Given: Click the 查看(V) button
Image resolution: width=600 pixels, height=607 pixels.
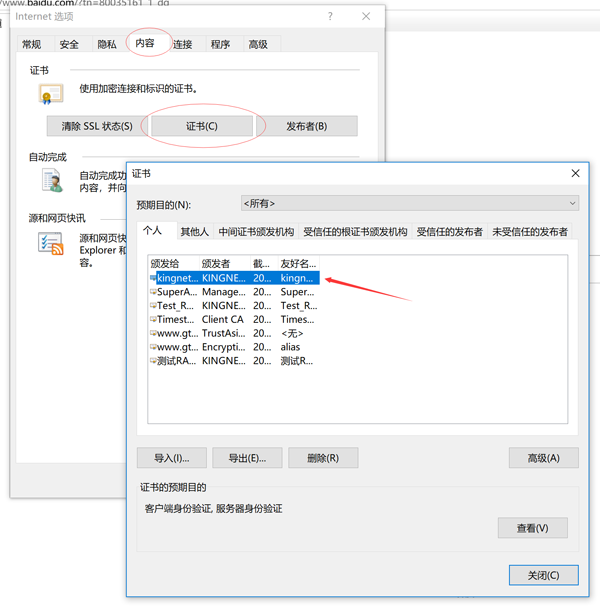Looking at the screenshot, I should (533, 528).
